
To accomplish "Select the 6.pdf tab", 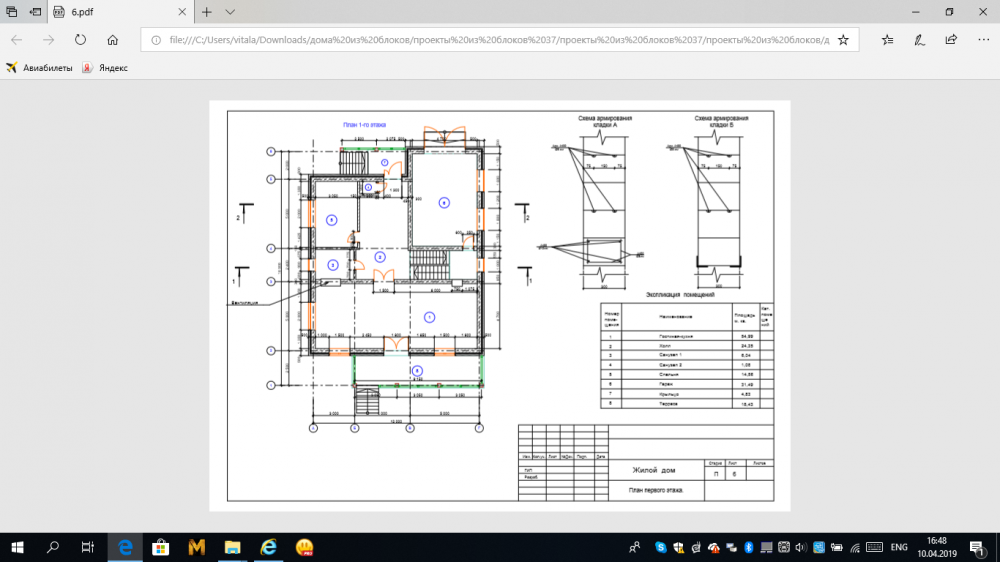I will [x=110, y=12].
